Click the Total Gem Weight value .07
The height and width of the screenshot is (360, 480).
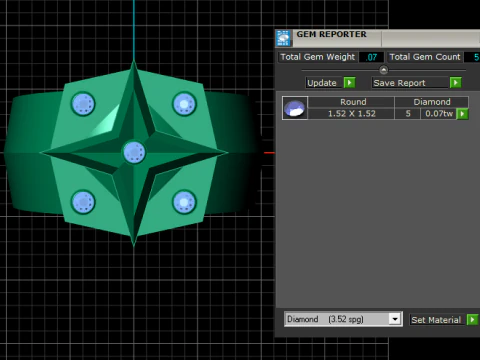pos(371,57)
